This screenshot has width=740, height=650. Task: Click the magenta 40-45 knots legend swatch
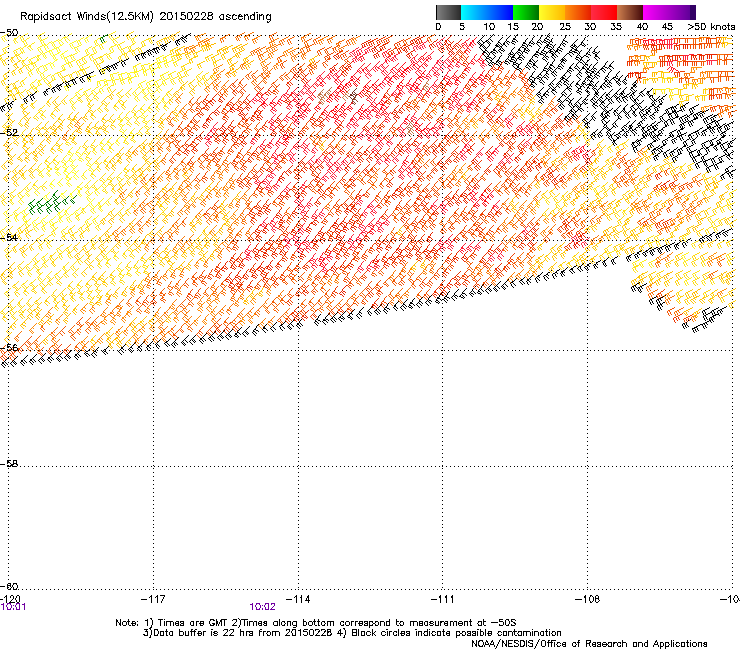(656, 12)
